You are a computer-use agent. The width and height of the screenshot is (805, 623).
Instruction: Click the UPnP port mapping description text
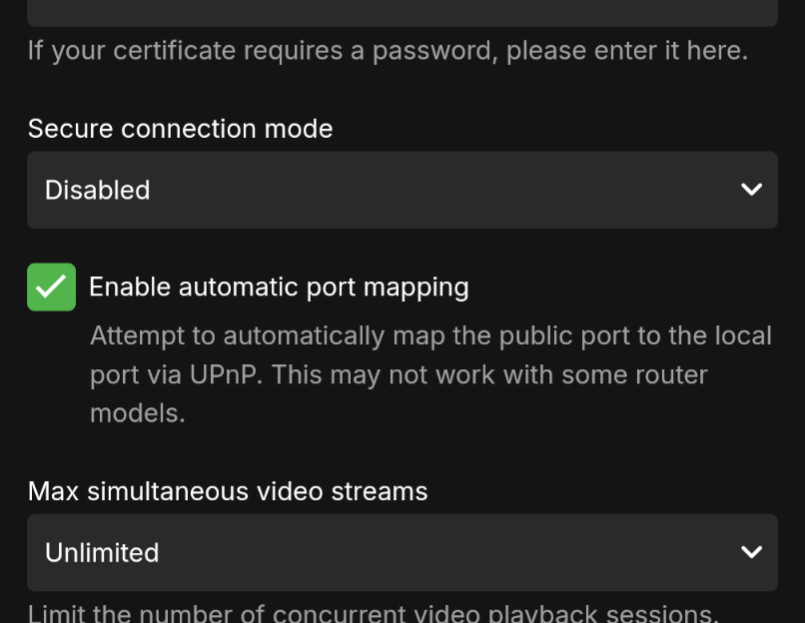[x=430, y=374]
